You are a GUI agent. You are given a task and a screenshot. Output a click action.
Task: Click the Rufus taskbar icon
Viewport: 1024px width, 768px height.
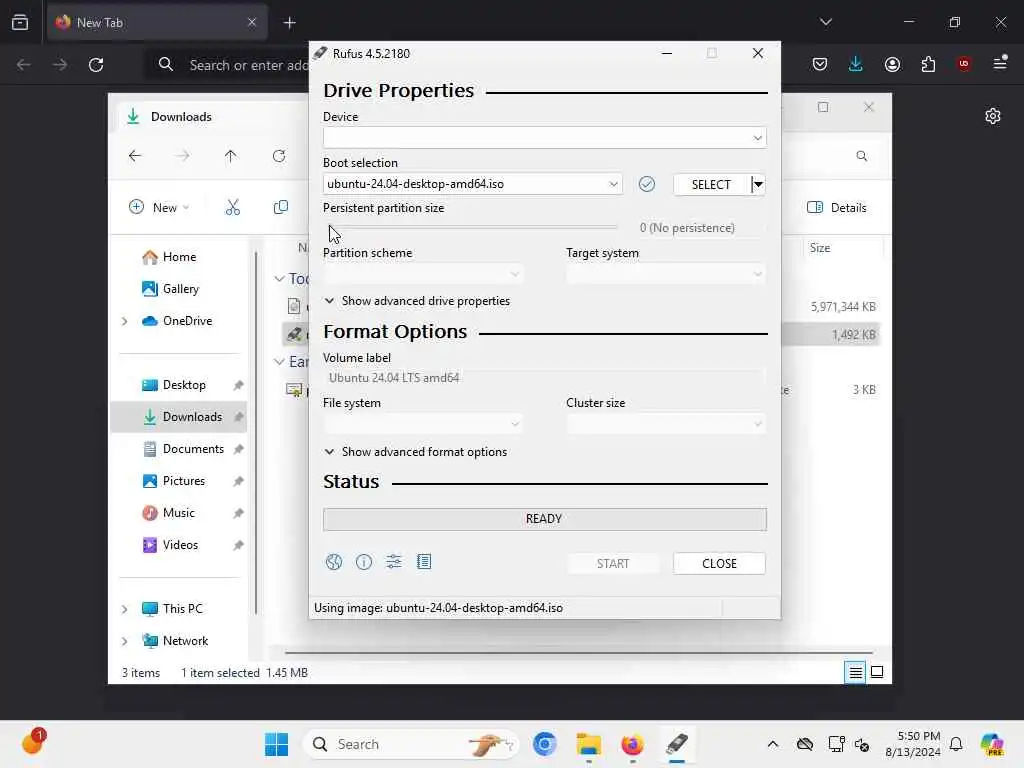pyautogui.click(x=677, y=744)
